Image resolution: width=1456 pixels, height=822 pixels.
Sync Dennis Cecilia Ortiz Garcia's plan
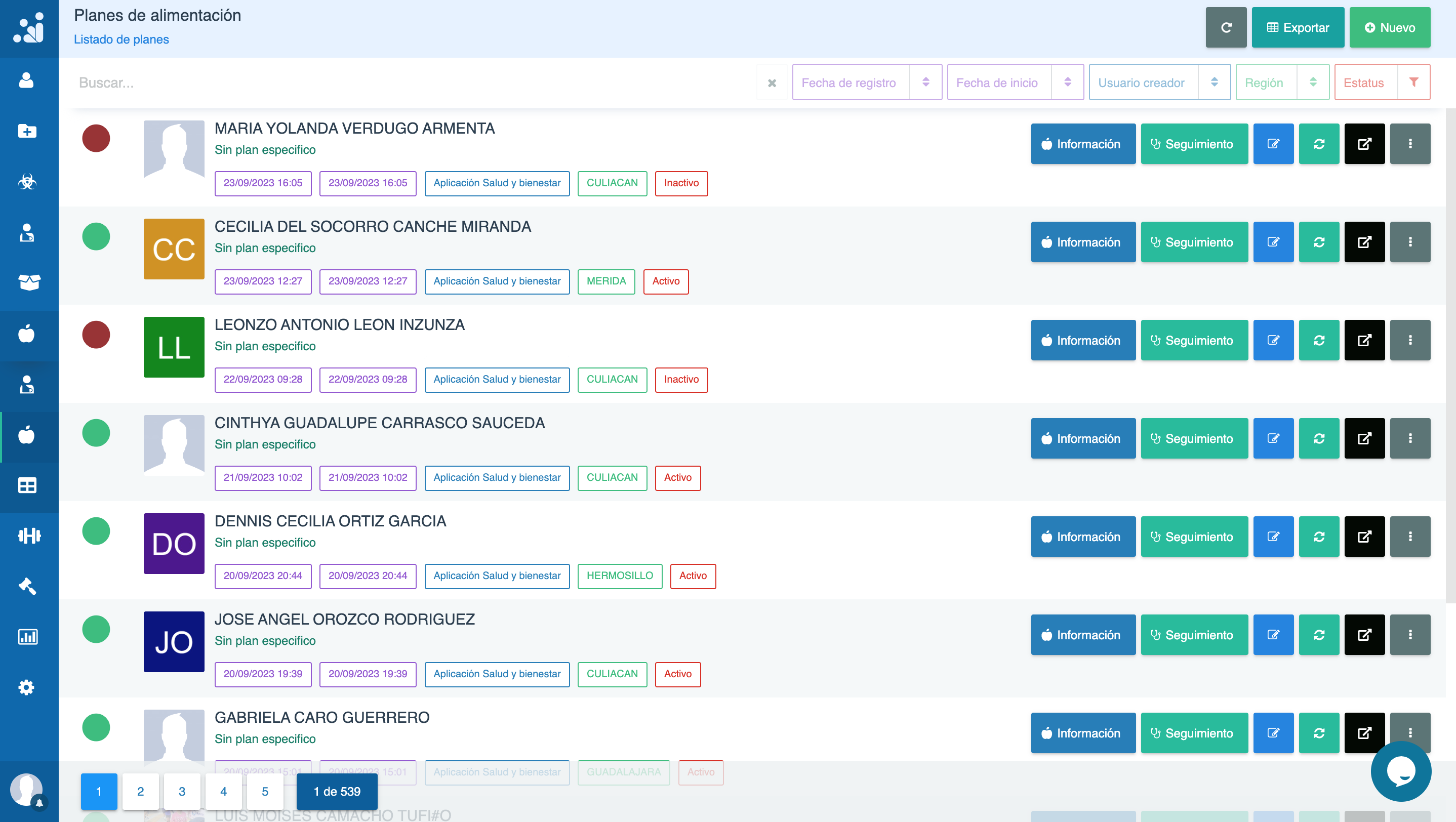[x=1319, y=537]
